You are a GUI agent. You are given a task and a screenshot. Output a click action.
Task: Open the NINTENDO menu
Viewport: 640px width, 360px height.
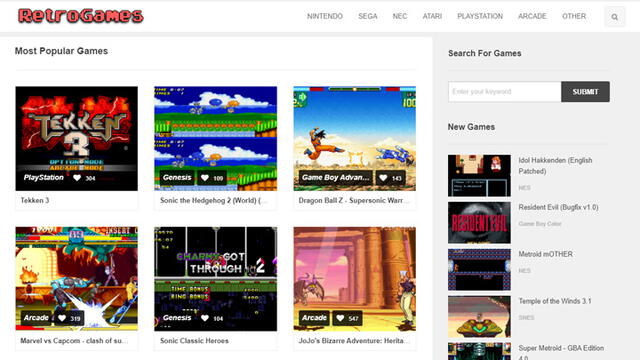325,16
